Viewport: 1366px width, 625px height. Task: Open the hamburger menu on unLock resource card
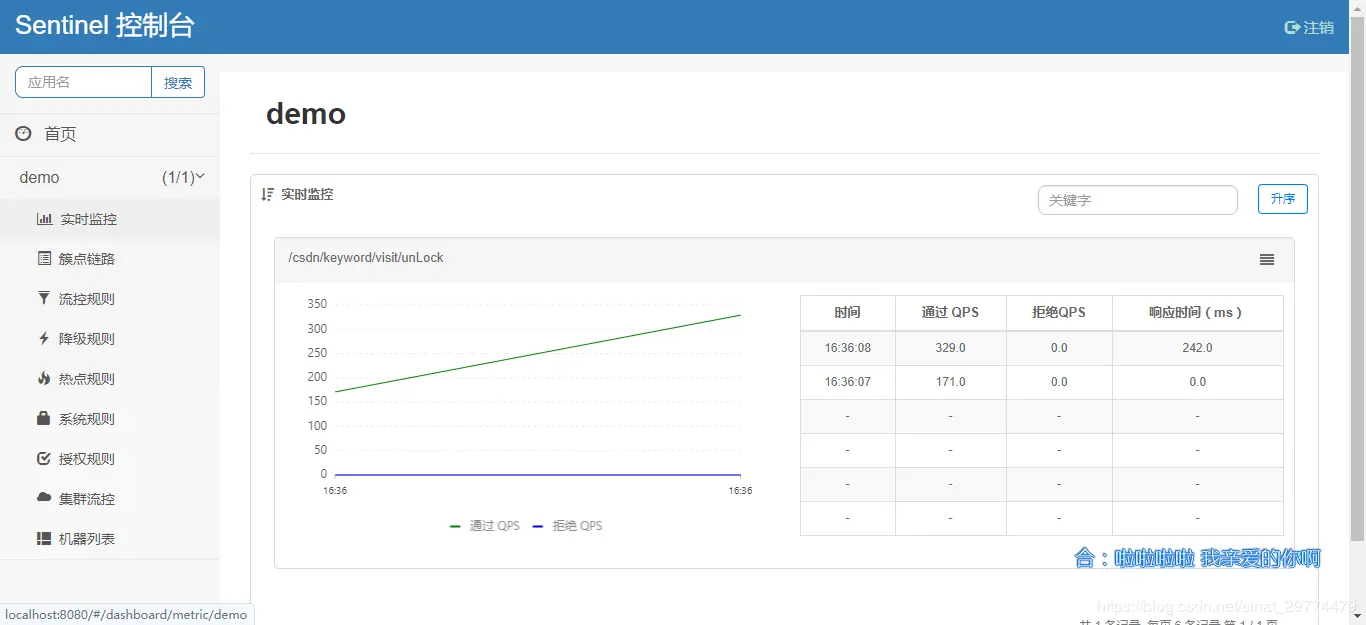[x=1267, y=259]
